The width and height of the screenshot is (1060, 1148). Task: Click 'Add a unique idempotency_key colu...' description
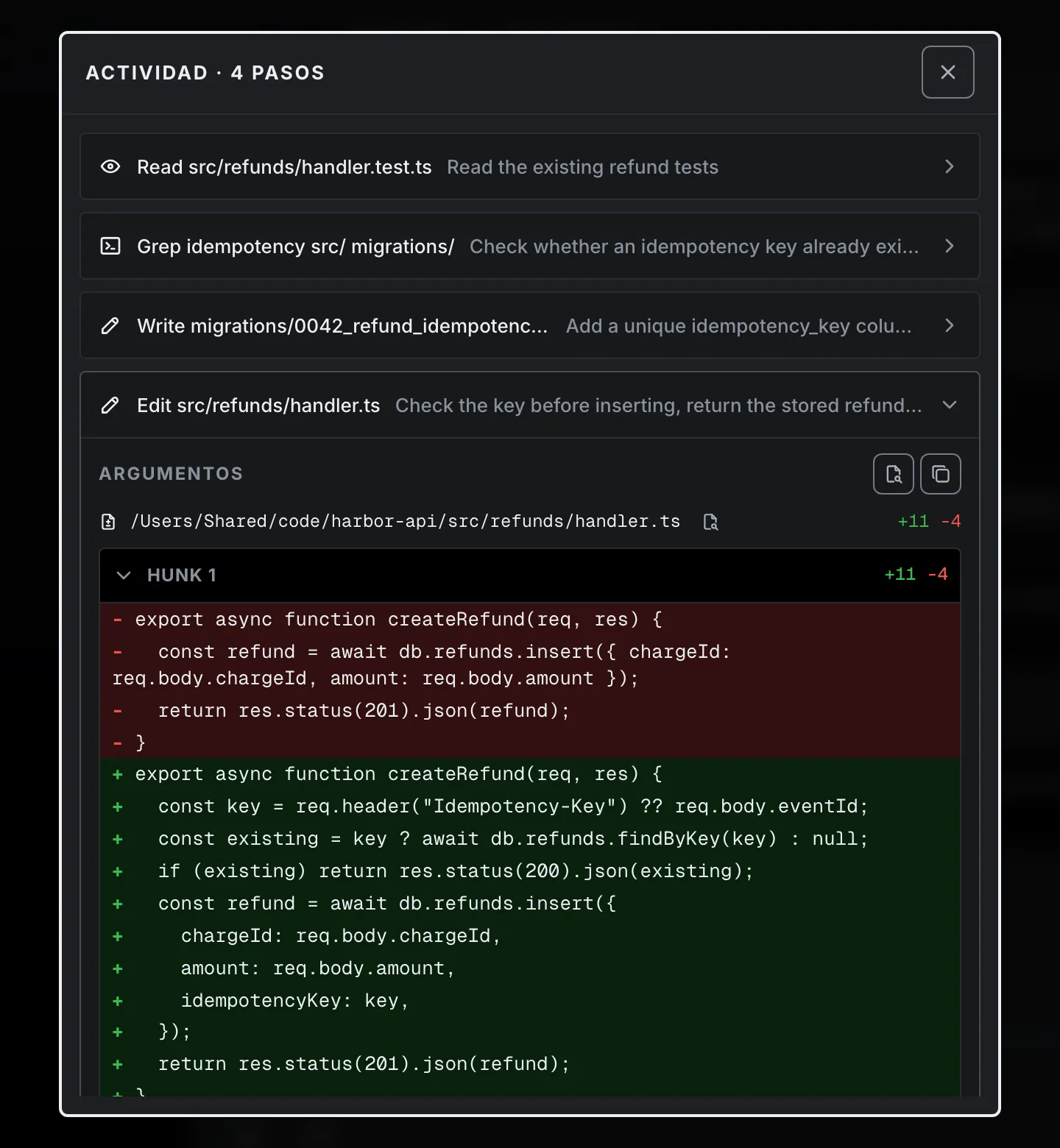click(739, 326)
